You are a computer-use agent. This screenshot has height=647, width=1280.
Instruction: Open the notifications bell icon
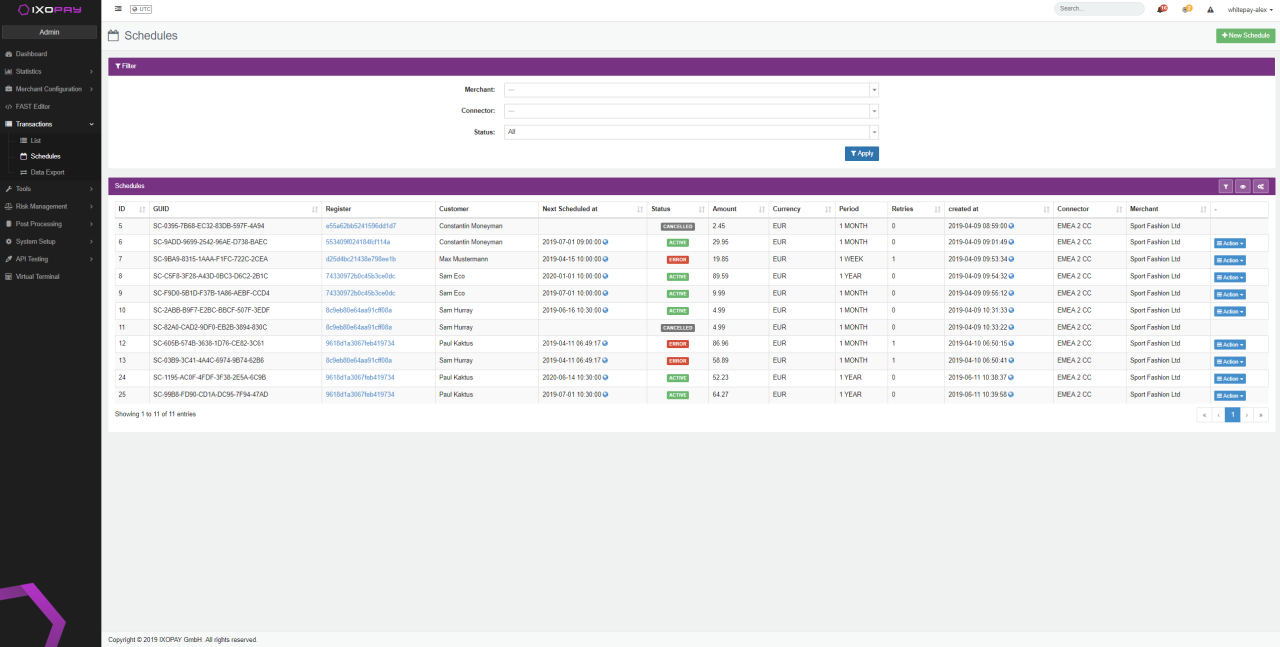click(1162, 9)
